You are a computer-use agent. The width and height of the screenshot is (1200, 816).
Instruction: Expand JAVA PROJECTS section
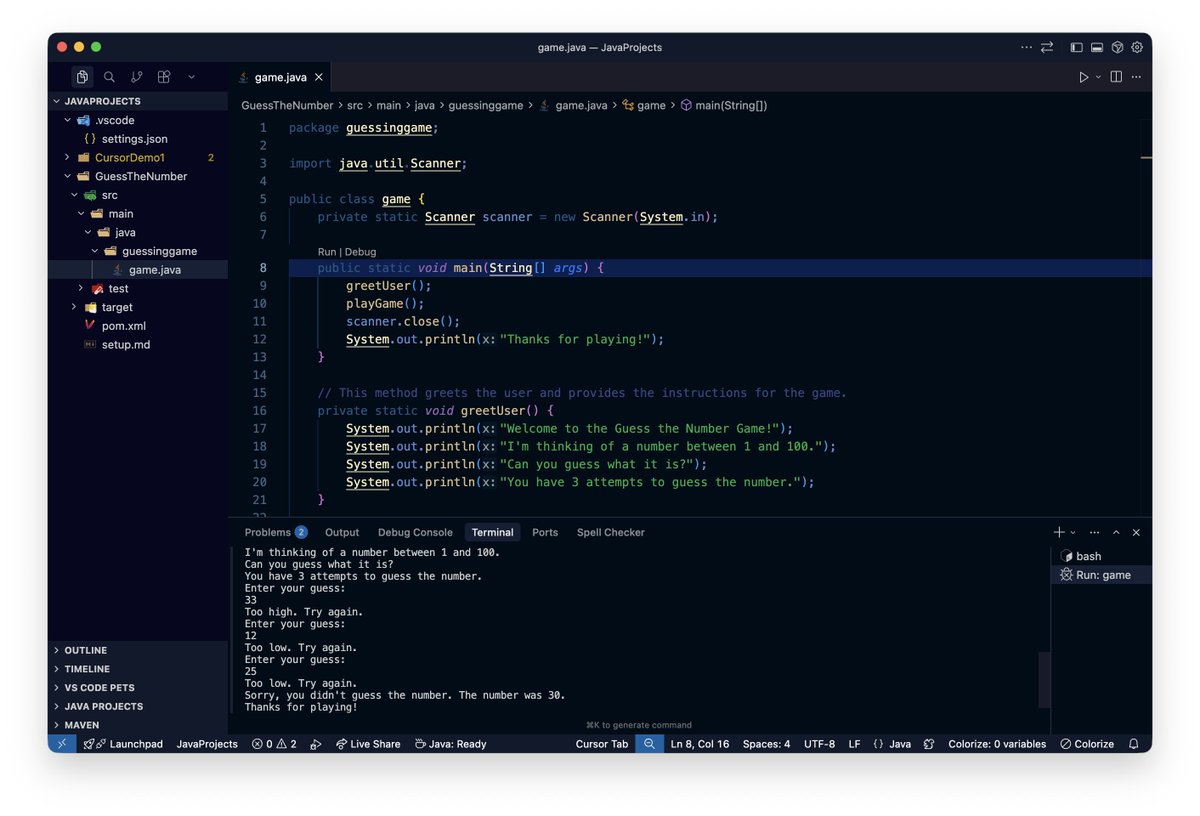click(x=138, y=706)
